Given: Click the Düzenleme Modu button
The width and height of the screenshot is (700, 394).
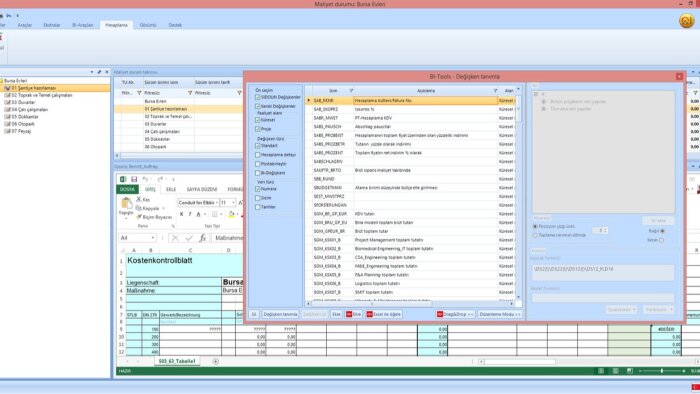Looking at the screenshot, I should [x=500, y=314].
